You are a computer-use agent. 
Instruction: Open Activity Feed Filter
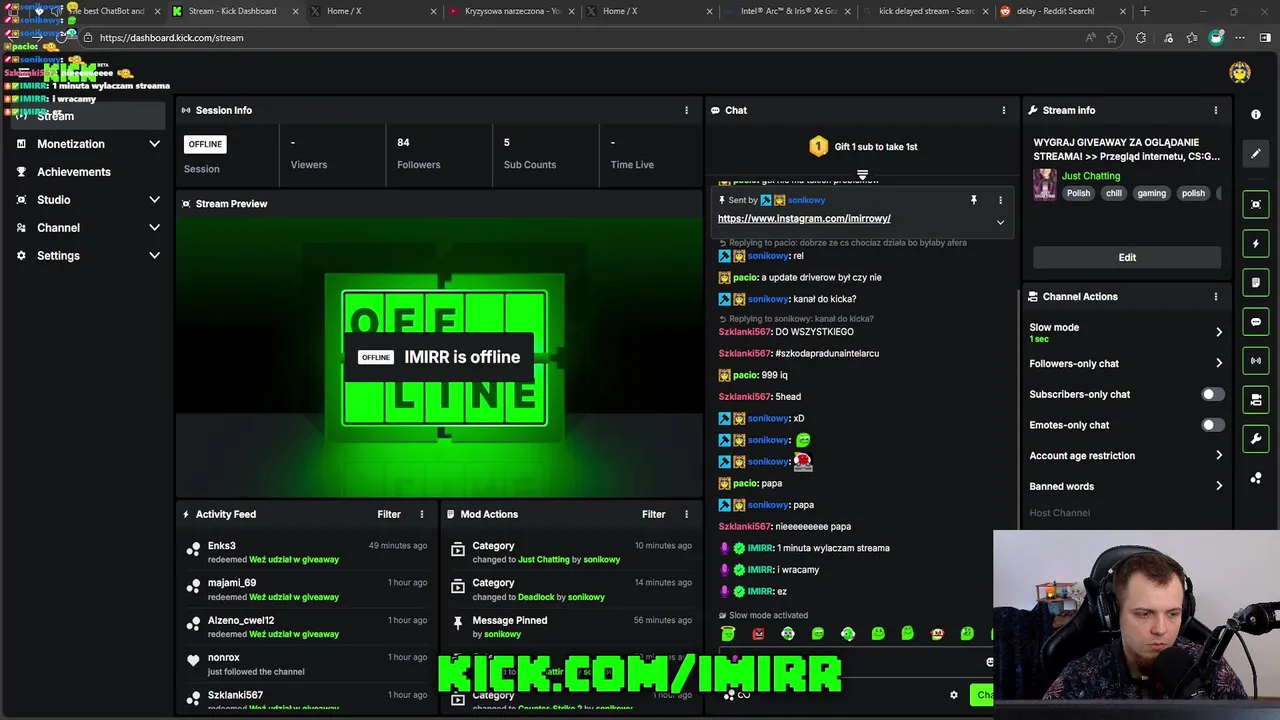pyautogui.click(x=389, y=514)
